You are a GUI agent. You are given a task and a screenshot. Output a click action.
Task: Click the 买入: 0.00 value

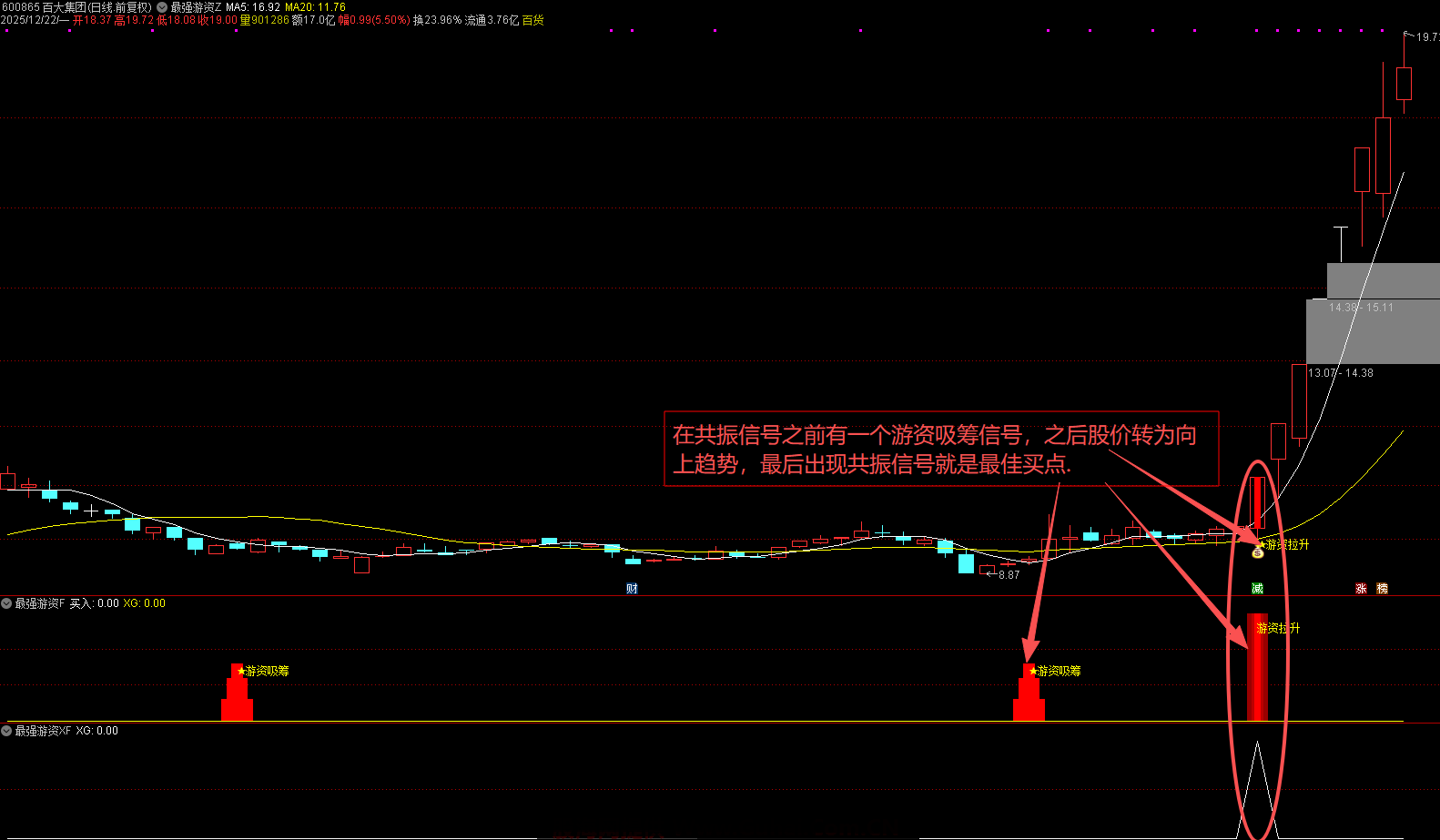[x=95, y=603]
